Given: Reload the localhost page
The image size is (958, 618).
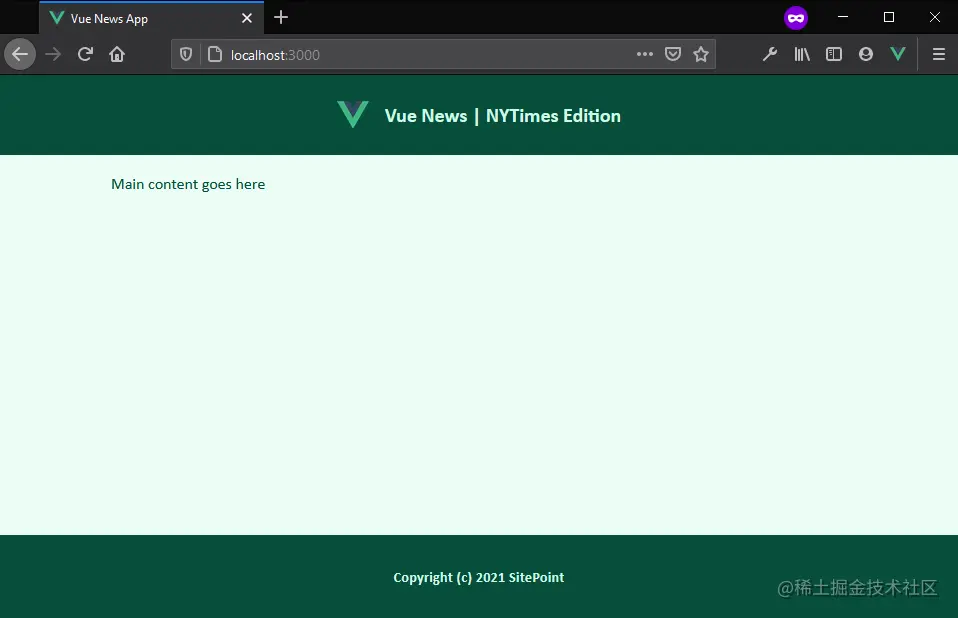Looking at the screenshot, I should click(x=85, y=54).
